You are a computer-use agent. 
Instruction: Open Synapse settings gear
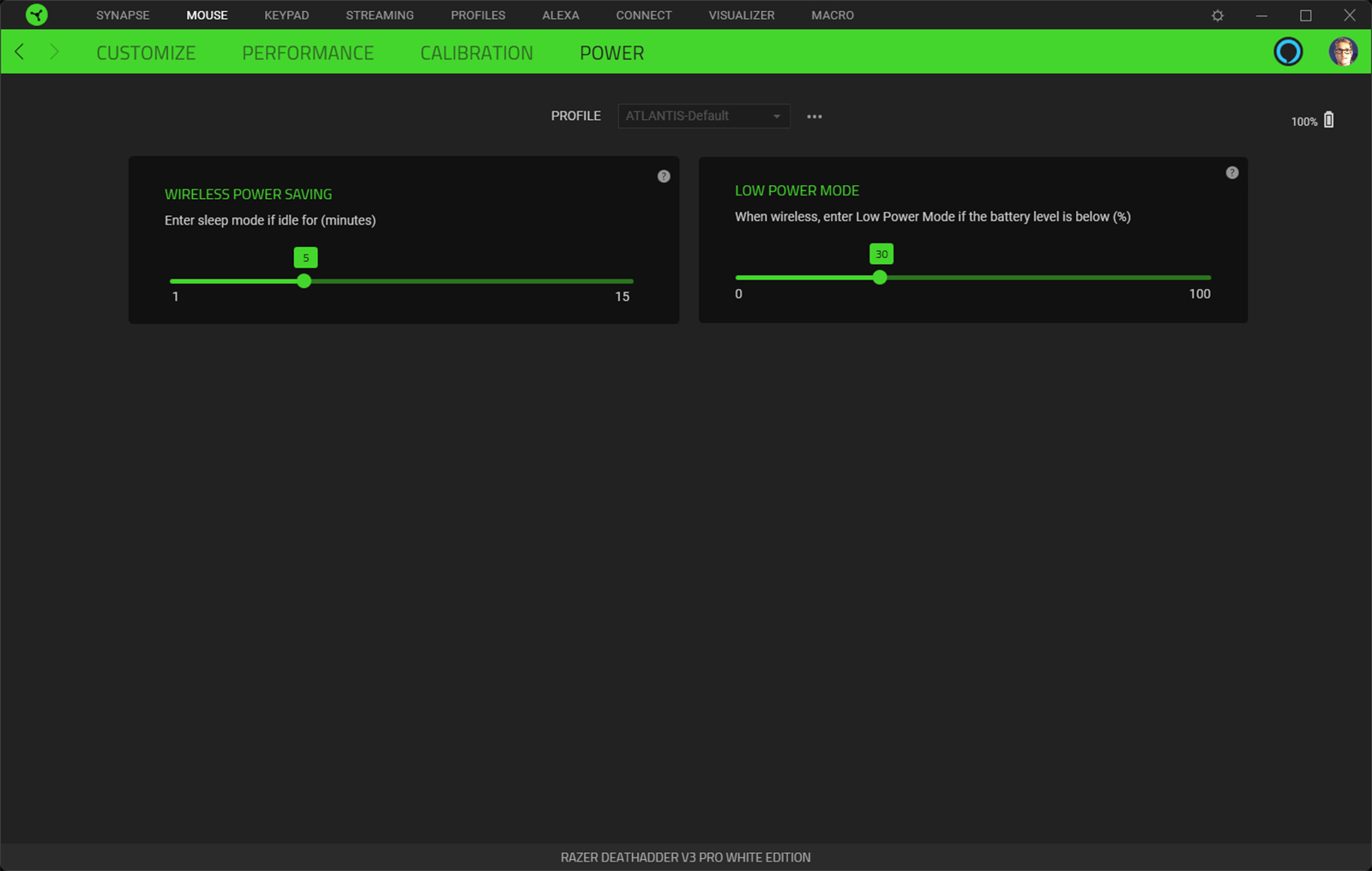pos(1218,15)
